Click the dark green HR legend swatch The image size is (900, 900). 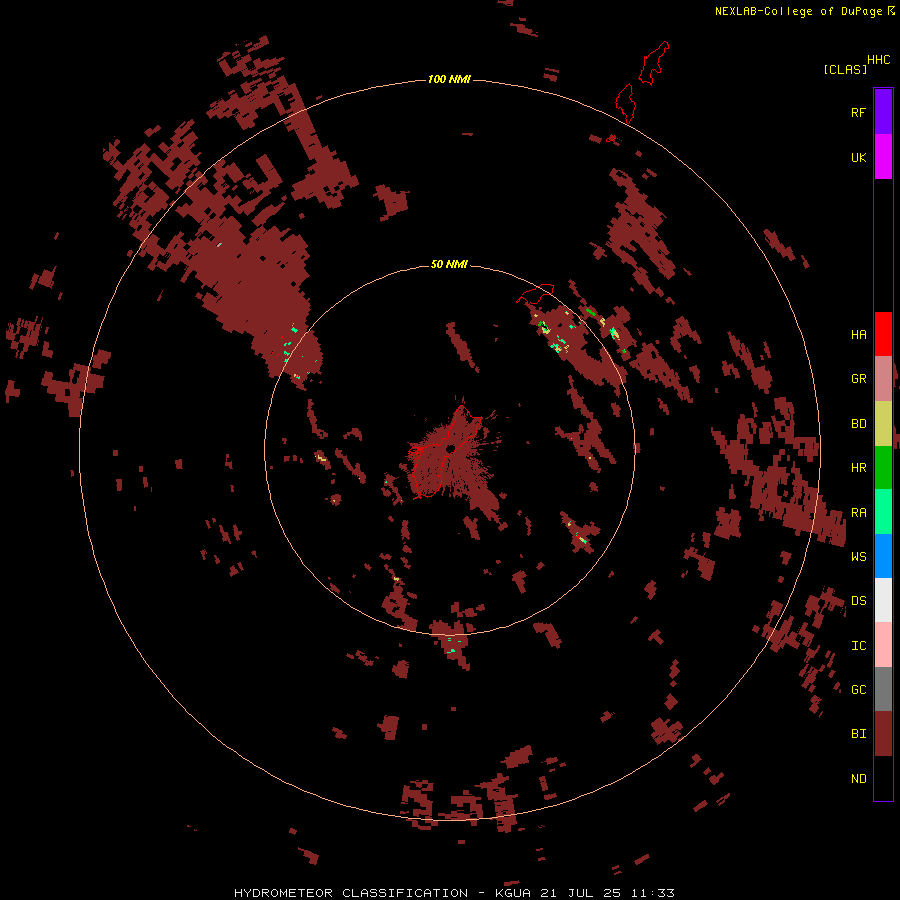[x=883, y=468]
